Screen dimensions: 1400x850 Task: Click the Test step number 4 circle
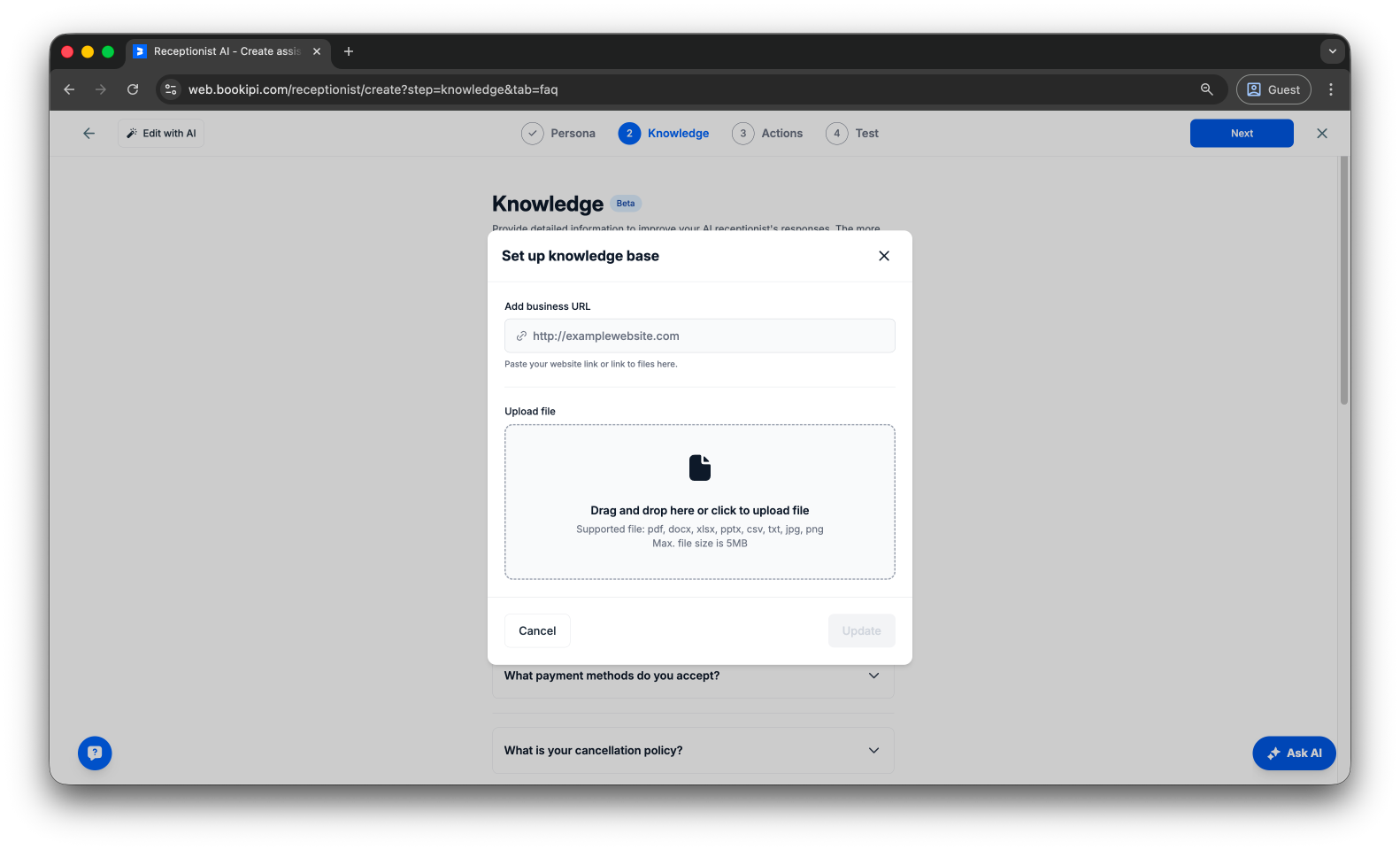pyautogui.click(x=836, y=134)
